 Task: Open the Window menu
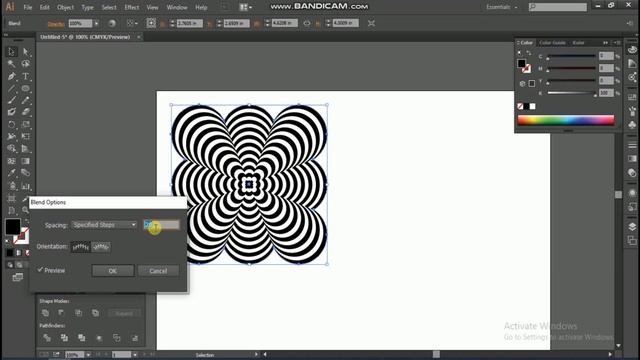click(x=177, y=7)
